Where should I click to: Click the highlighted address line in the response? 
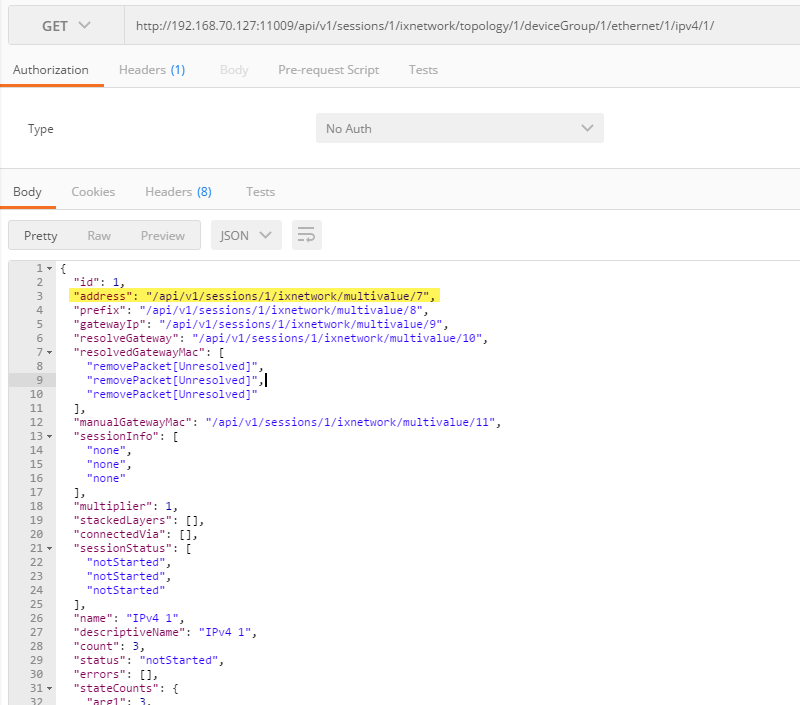[x=255, y=297]
